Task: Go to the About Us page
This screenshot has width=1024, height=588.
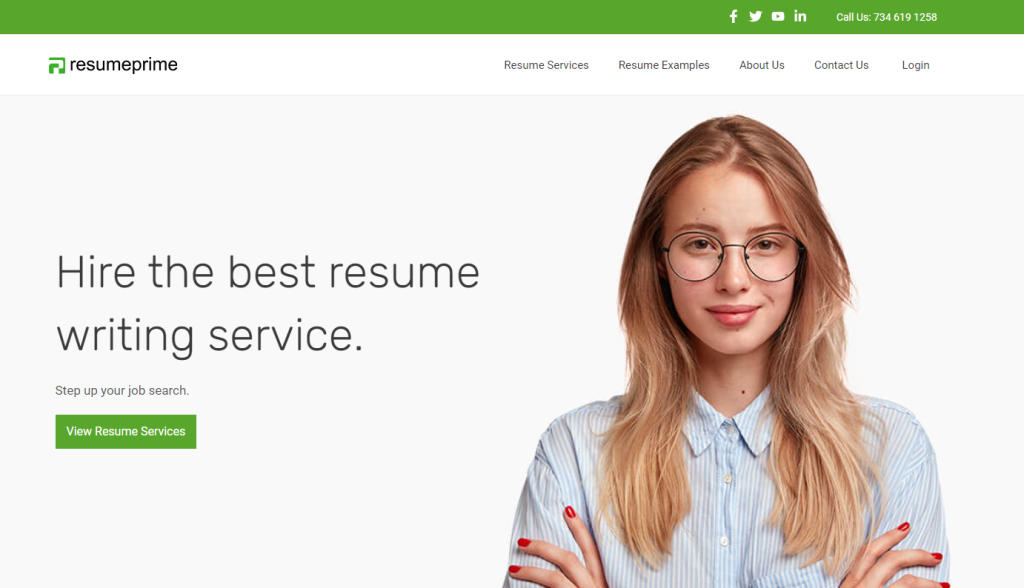Action: point(761,65)
